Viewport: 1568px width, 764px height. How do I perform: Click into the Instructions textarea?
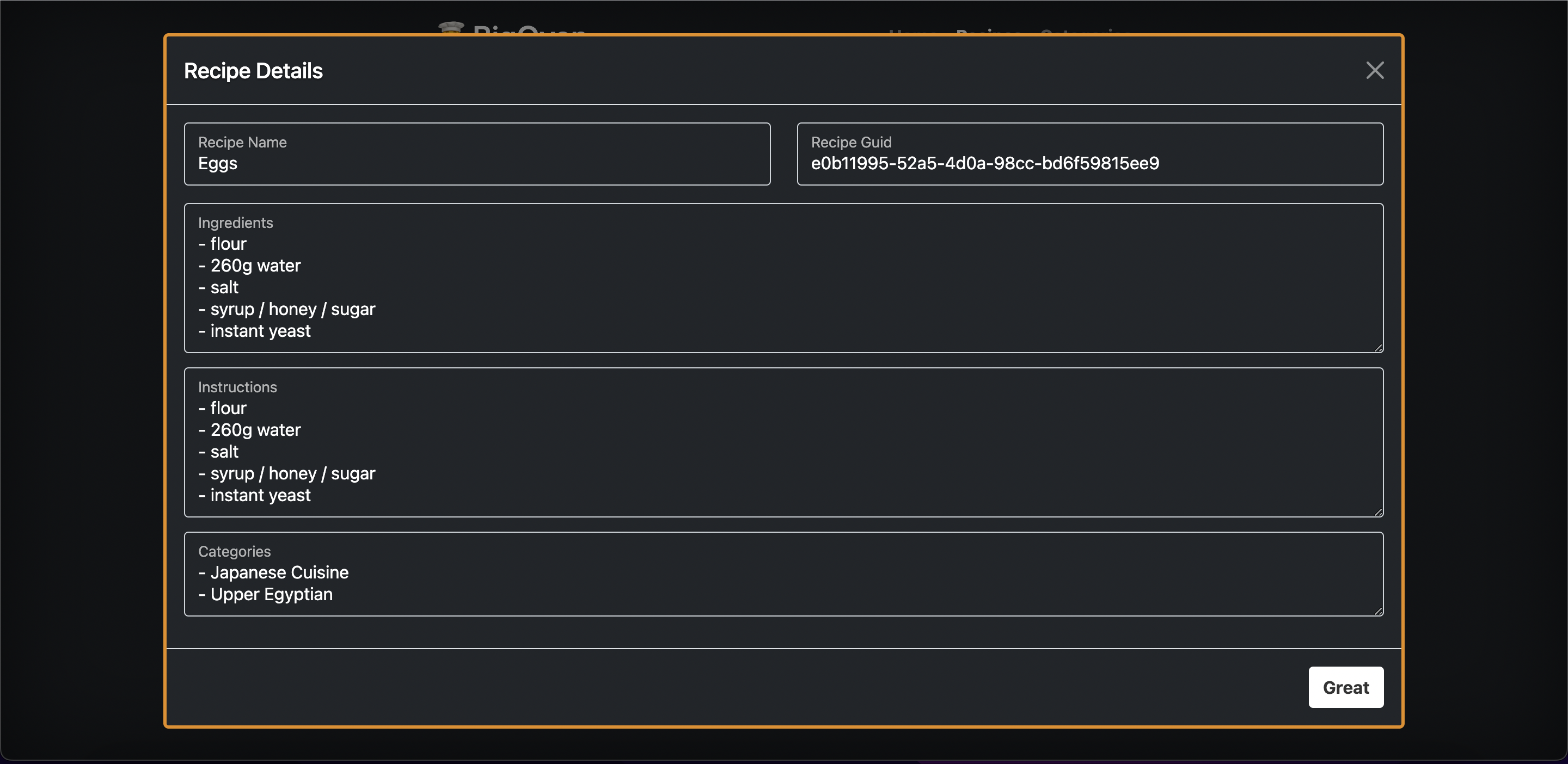783,444
